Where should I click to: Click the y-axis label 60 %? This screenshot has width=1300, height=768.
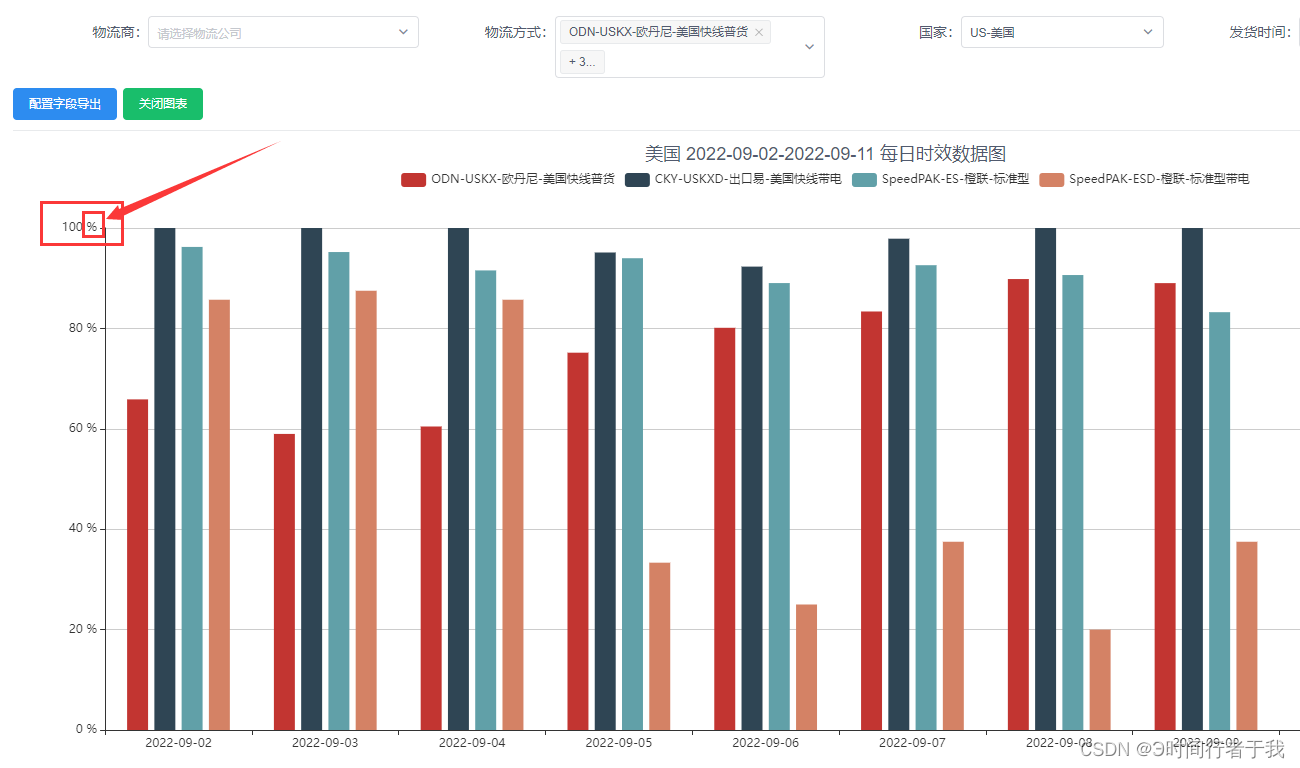[82, 428]
